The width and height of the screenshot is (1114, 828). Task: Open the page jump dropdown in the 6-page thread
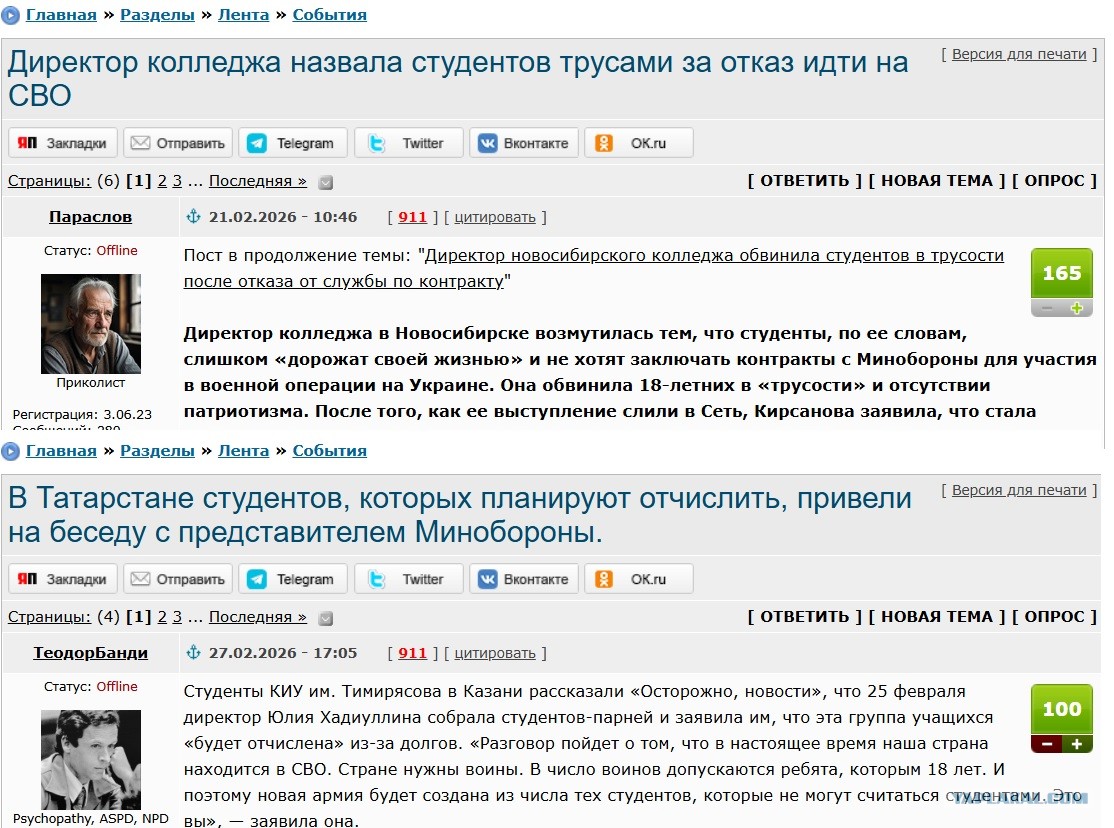tap(325, 182)
